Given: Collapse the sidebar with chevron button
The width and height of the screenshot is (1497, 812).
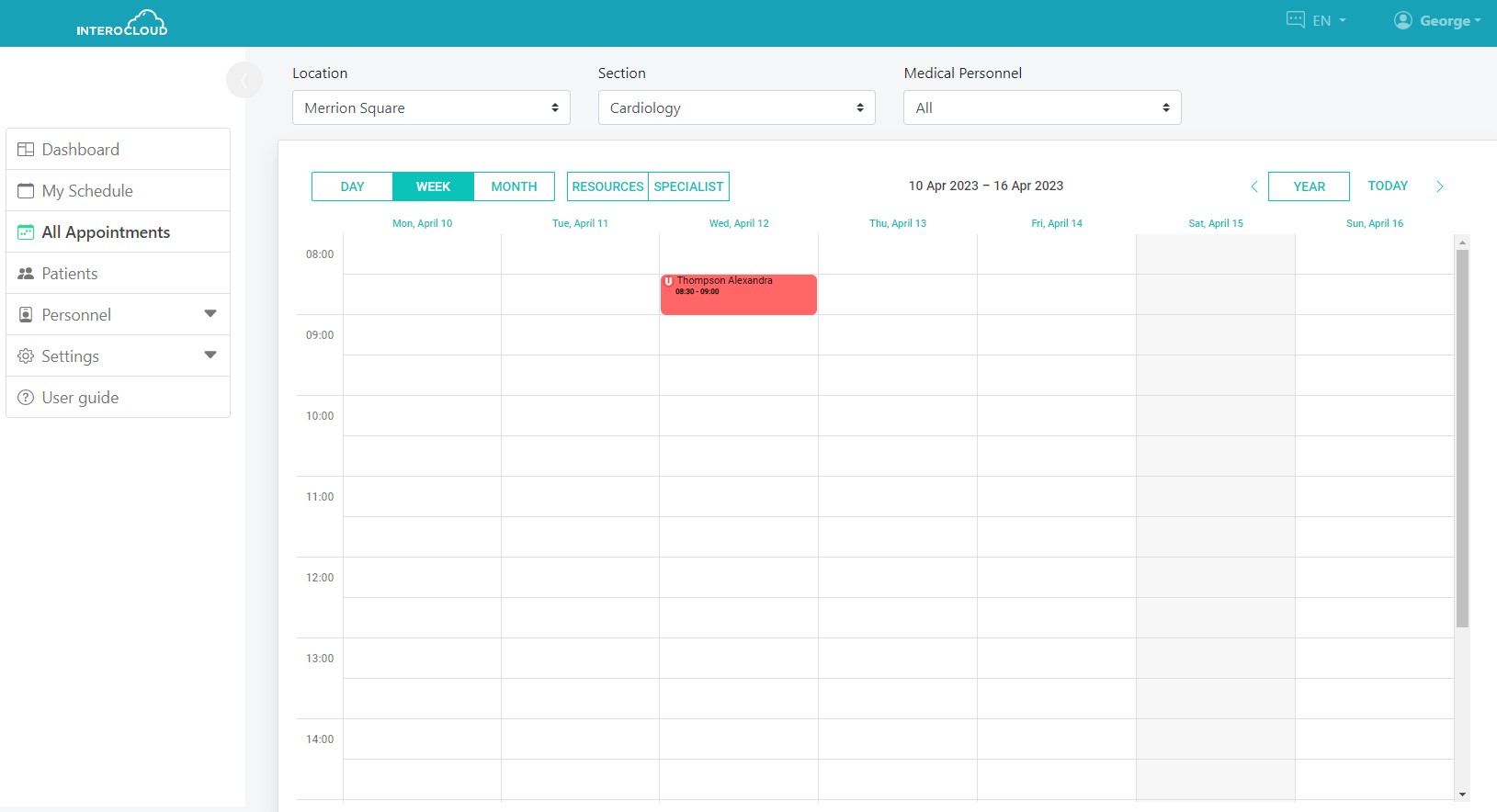Looking at the screenshot, I should click(244, 81).
